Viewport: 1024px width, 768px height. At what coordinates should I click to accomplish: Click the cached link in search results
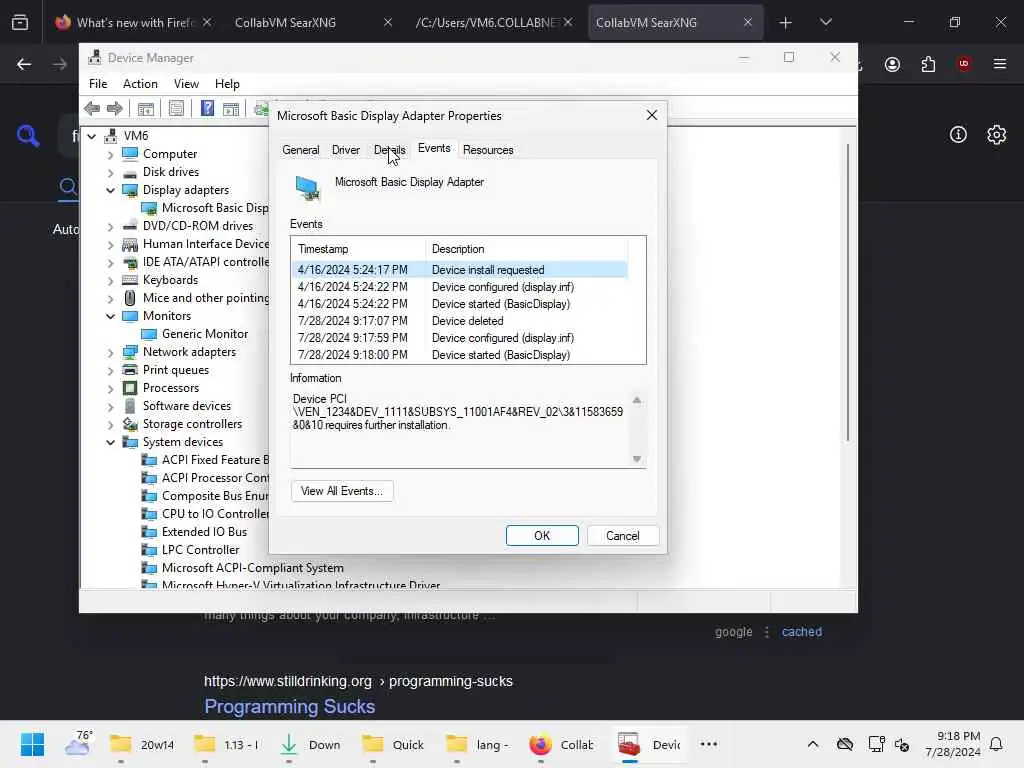pos(801,632)
